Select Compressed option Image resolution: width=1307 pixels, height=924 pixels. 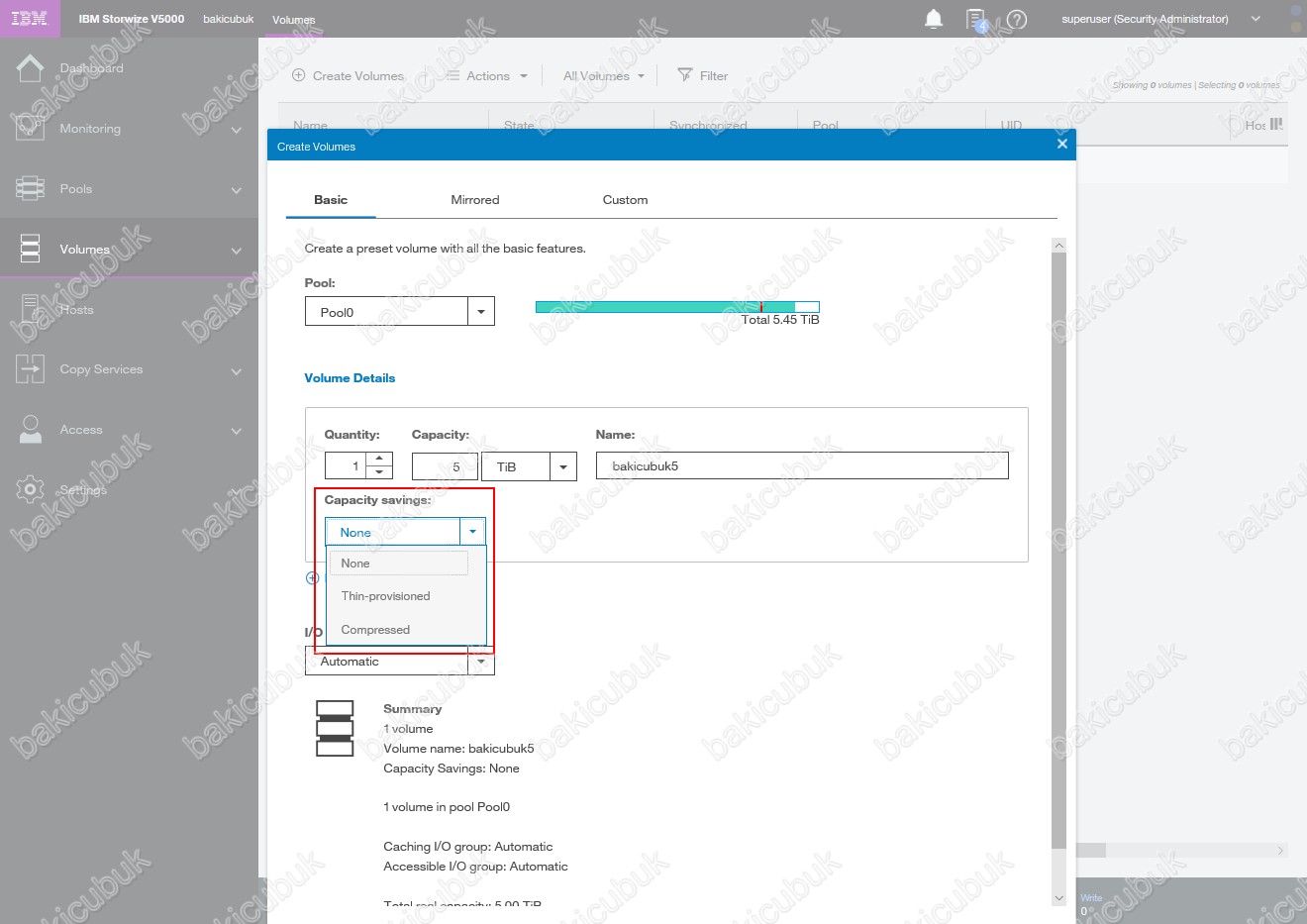coord(375,630)
